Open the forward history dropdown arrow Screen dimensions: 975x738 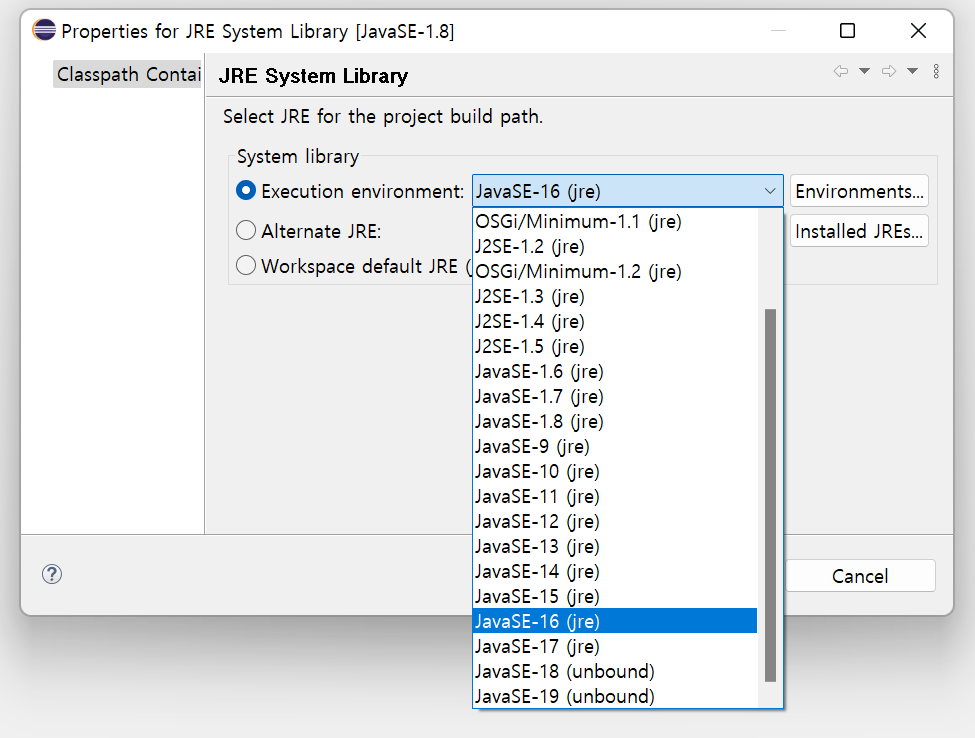pos(912,71)
